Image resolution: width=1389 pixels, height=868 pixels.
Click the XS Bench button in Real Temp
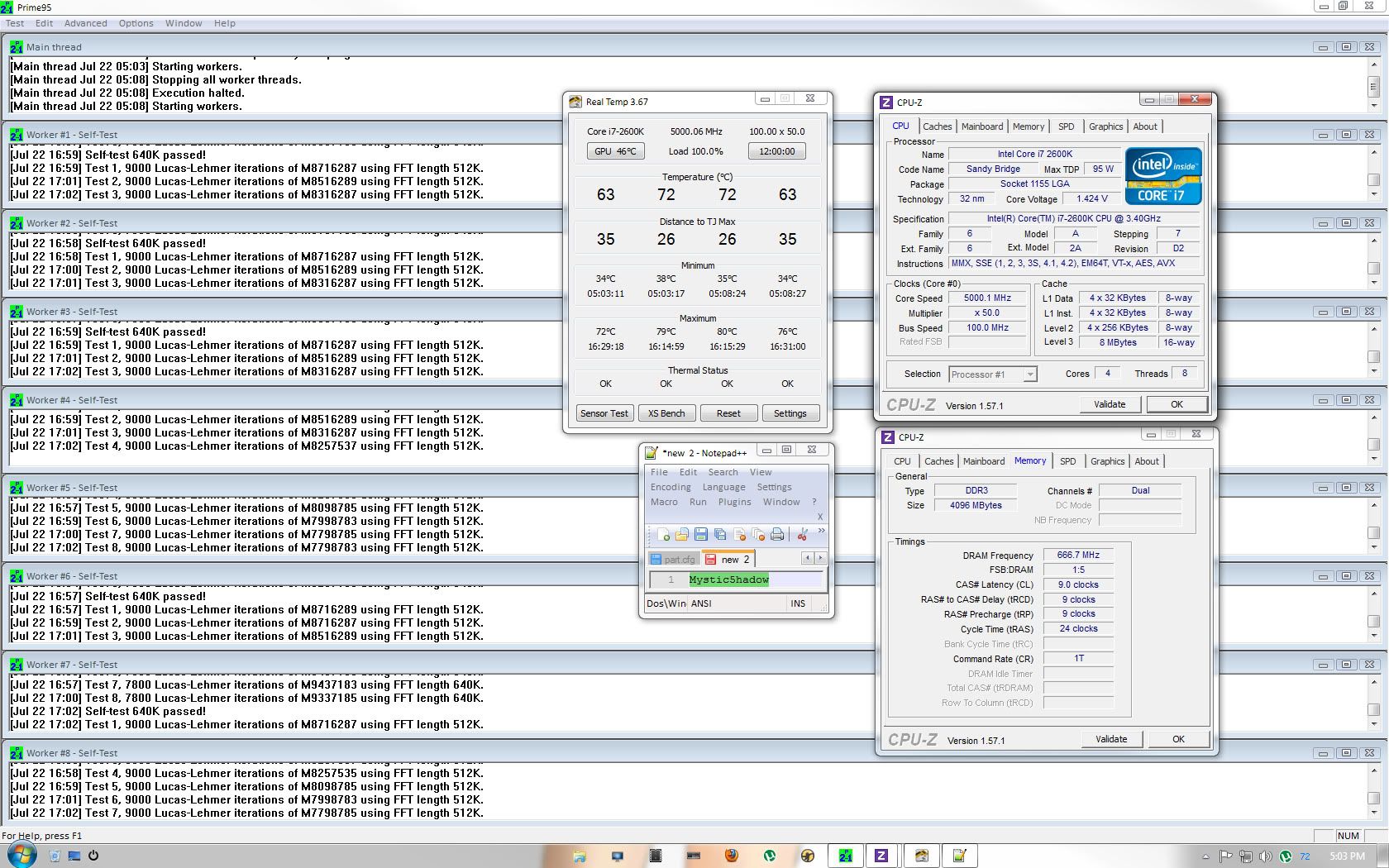pyautogui.click(x=666, y=413)
